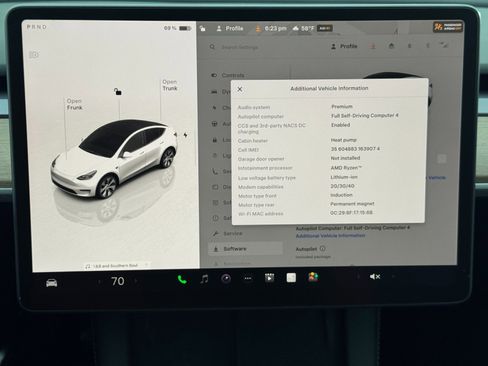This screenshot has width=488, height=366.
Task: Select Service in the settings menu
Action: pos(227,233)
